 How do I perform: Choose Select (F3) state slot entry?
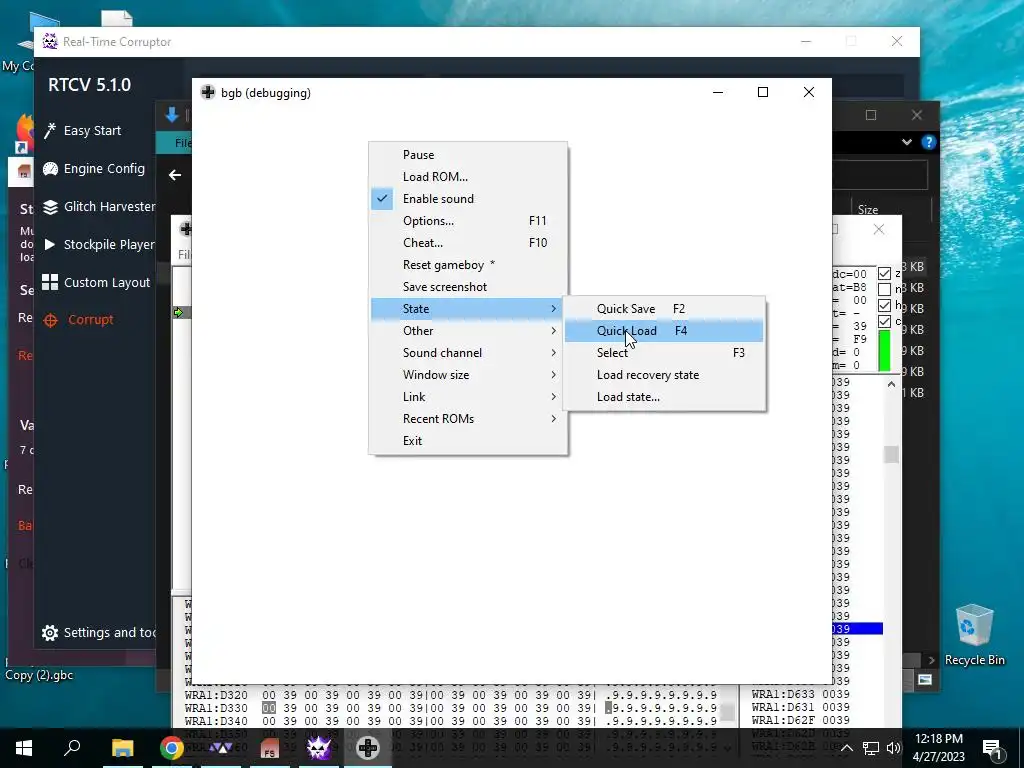pyautogui.click(x=664, y=353)
